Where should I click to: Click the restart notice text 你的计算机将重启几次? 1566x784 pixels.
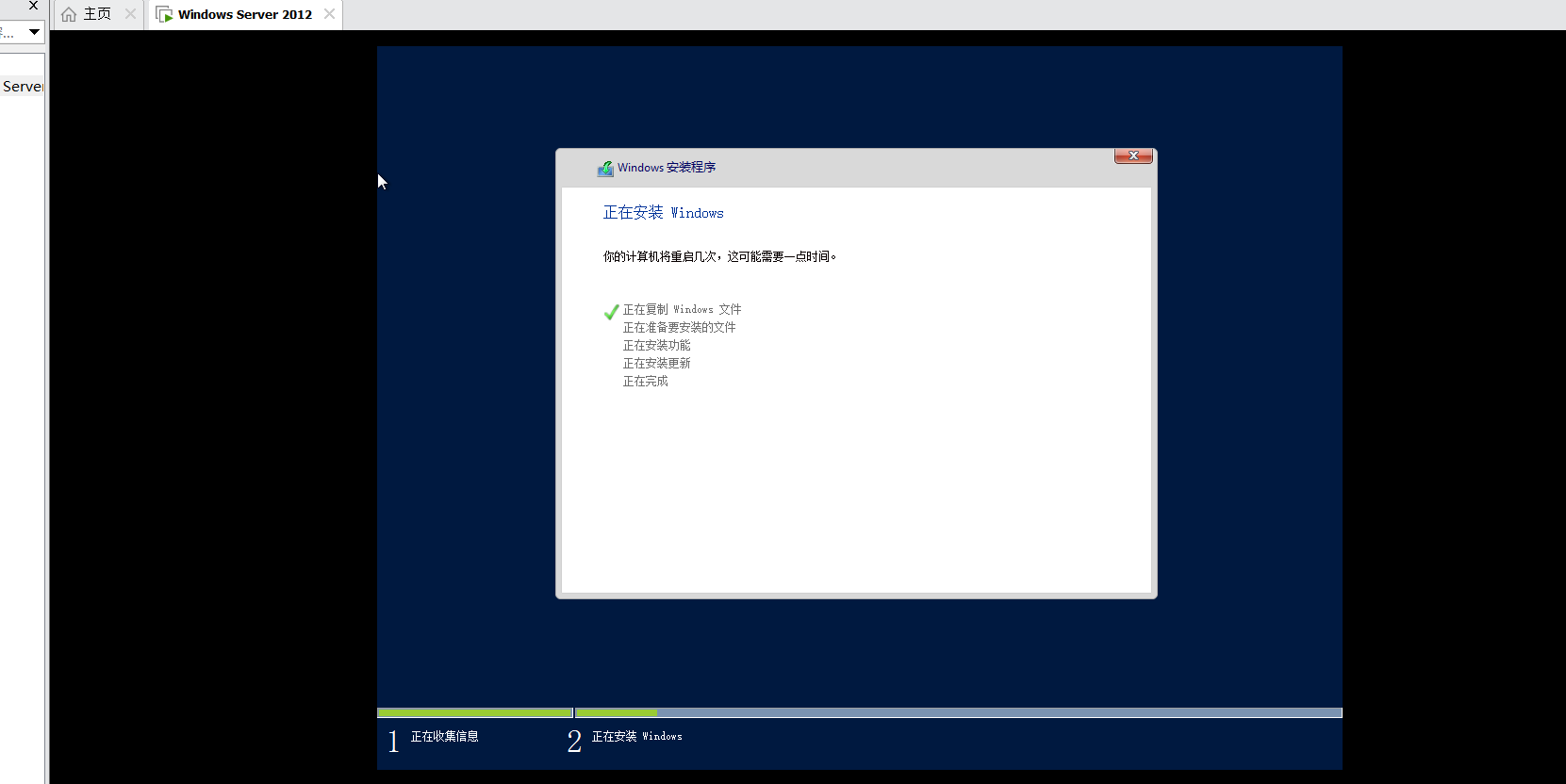(x=719, y=256)
